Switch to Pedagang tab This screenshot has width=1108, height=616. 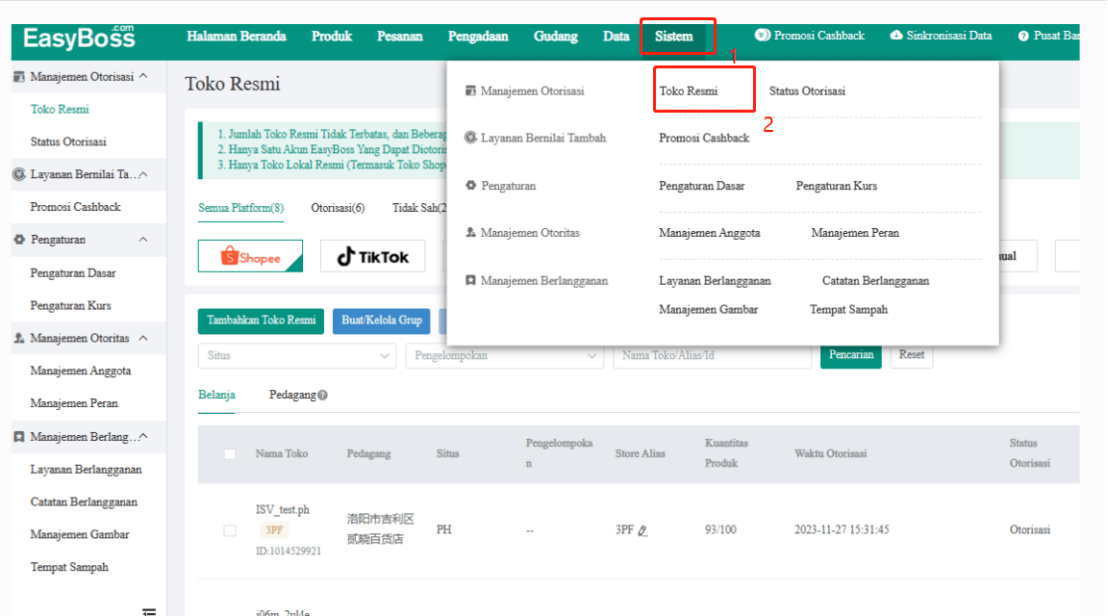click(292, 394)
